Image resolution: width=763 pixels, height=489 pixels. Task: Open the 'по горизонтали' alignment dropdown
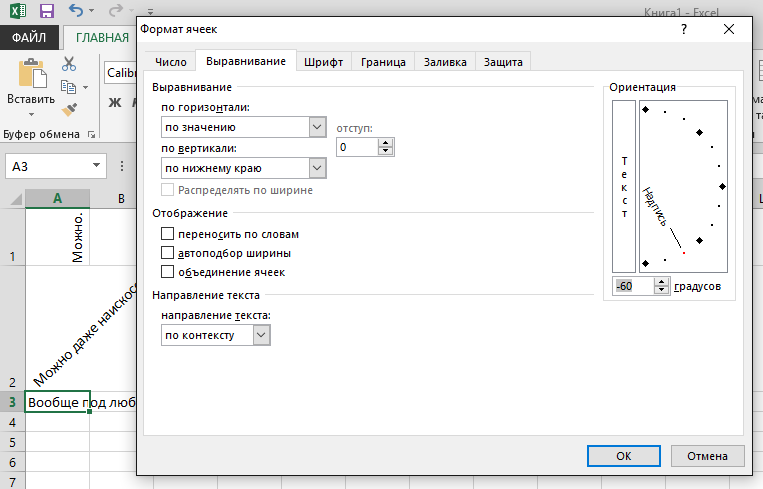[244, 127]
